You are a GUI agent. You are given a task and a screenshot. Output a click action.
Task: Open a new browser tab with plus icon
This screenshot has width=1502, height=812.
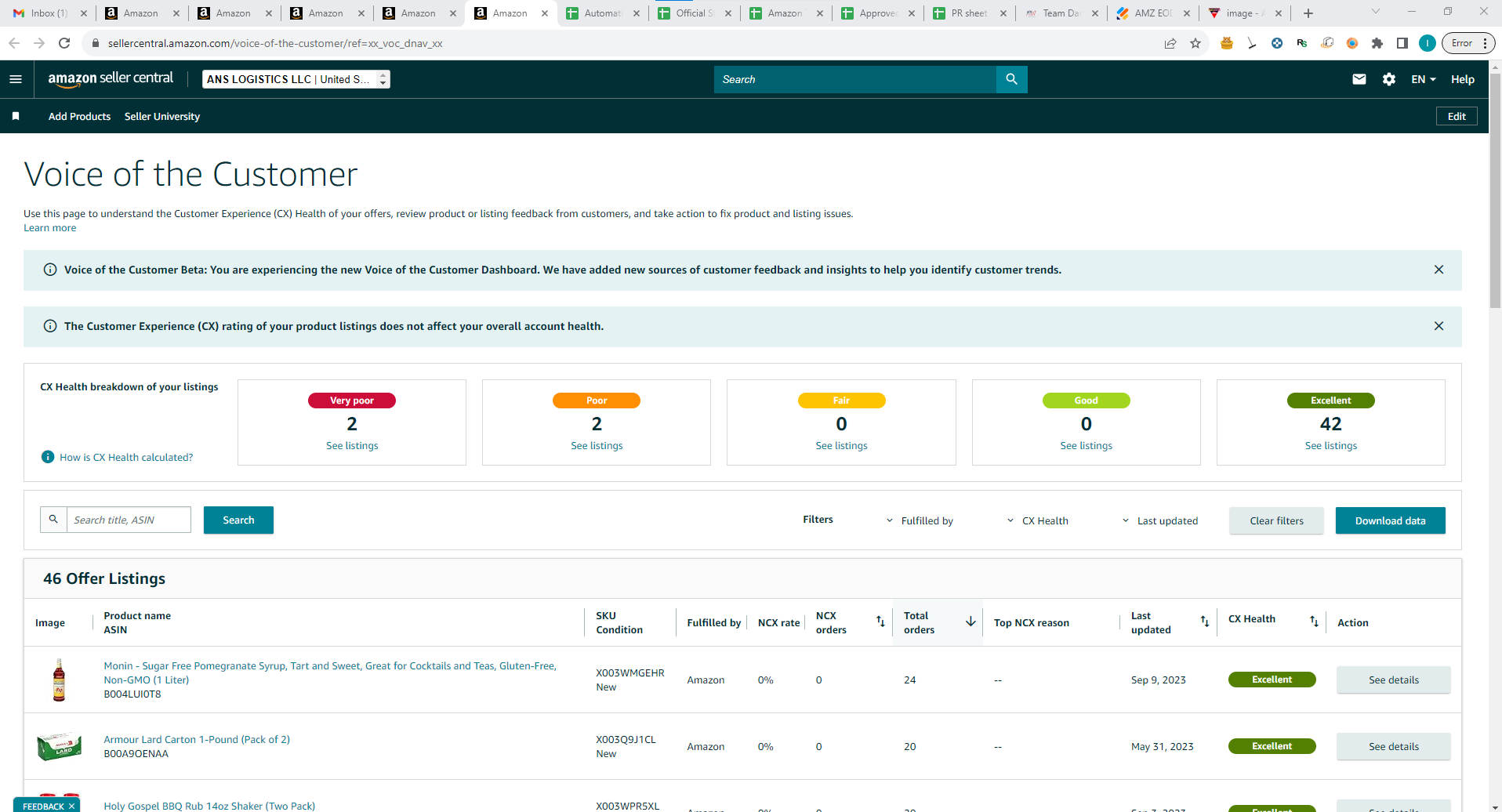point(1308,13)
